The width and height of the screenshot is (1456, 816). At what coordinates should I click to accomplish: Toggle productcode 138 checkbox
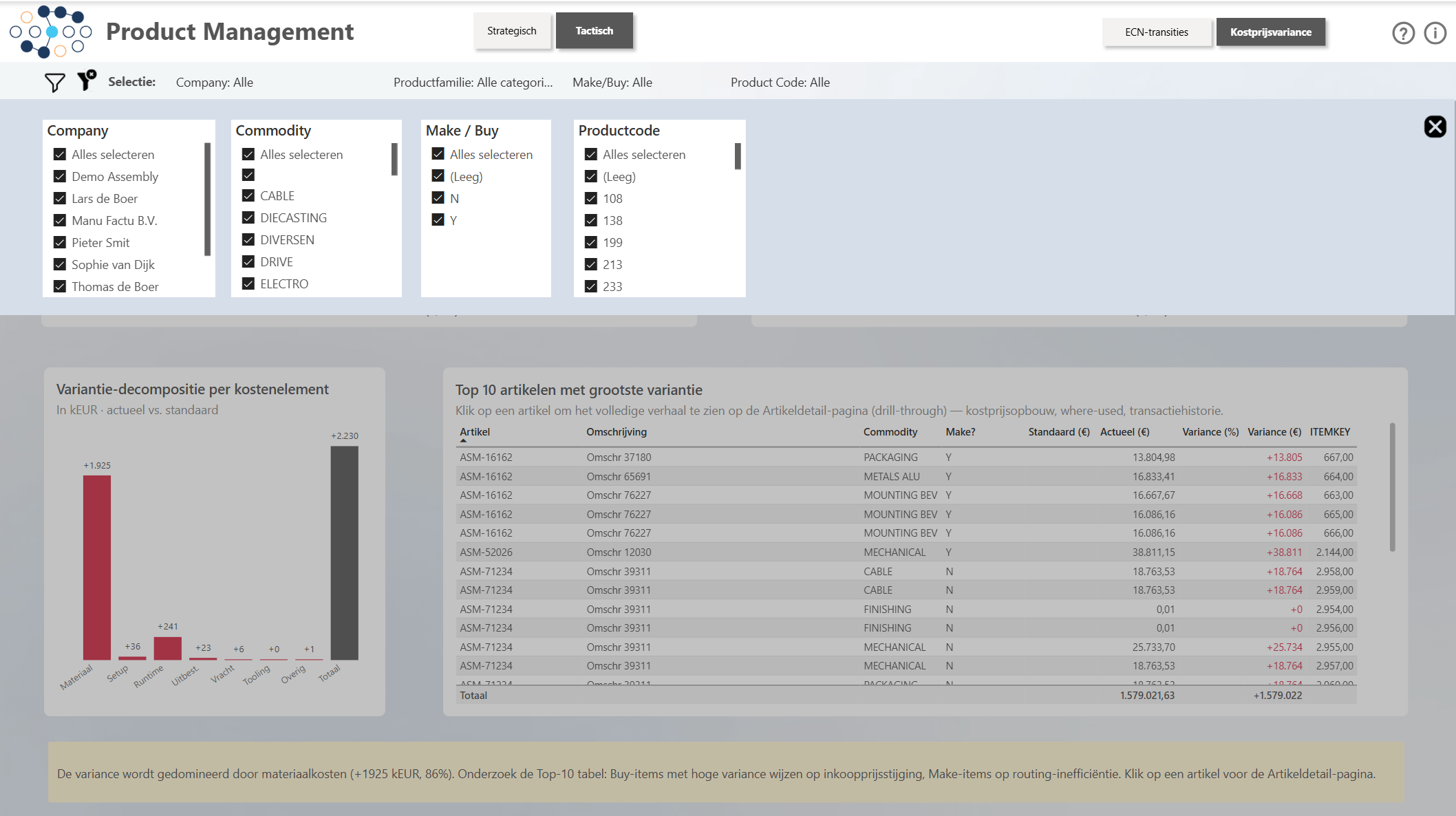coord(591,221)
